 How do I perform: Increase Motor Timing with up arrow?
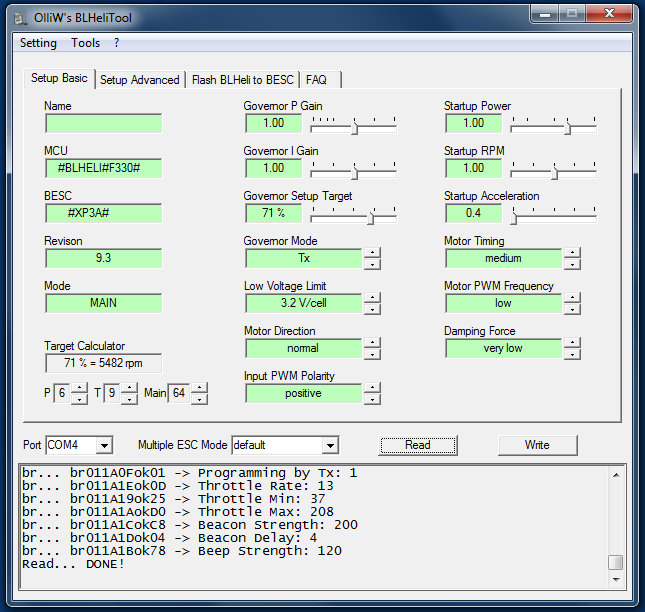pyautogui.click(x=572, y=252)
